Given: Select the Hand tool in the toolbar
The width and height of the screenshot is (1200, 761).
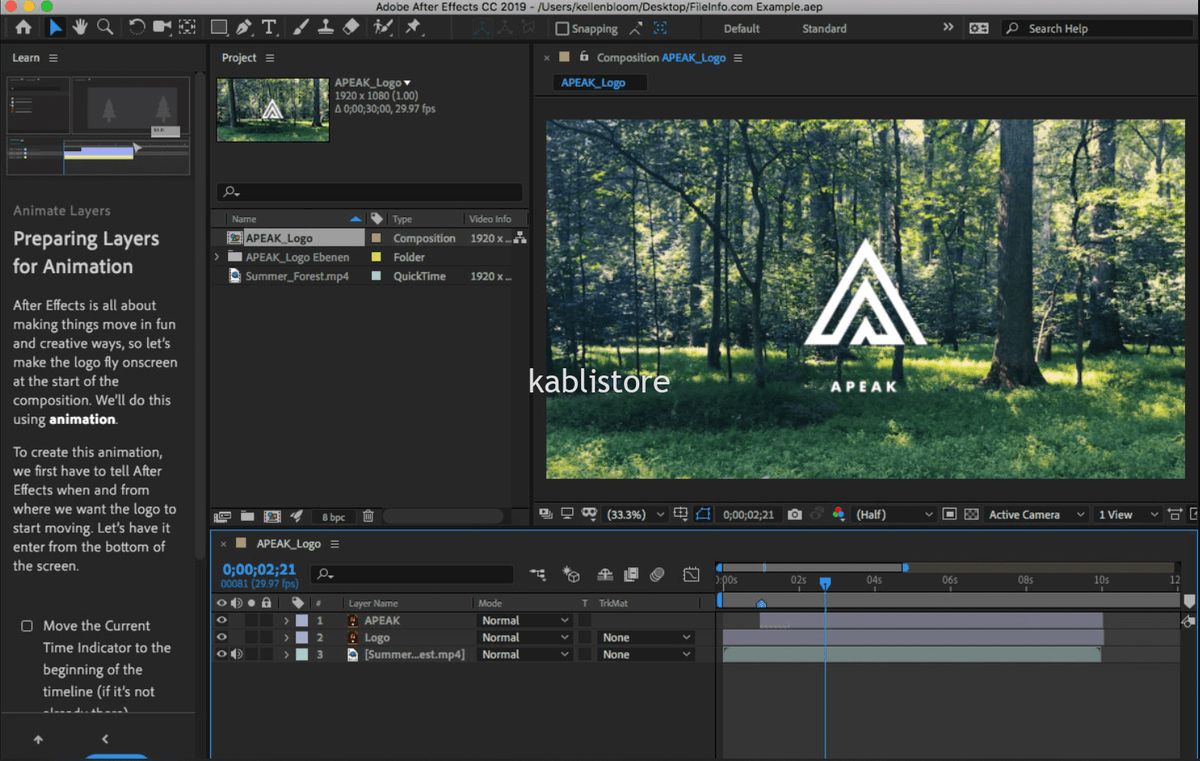Looking at the screenshot, I should pyautogui.click(x=81, y=28).
